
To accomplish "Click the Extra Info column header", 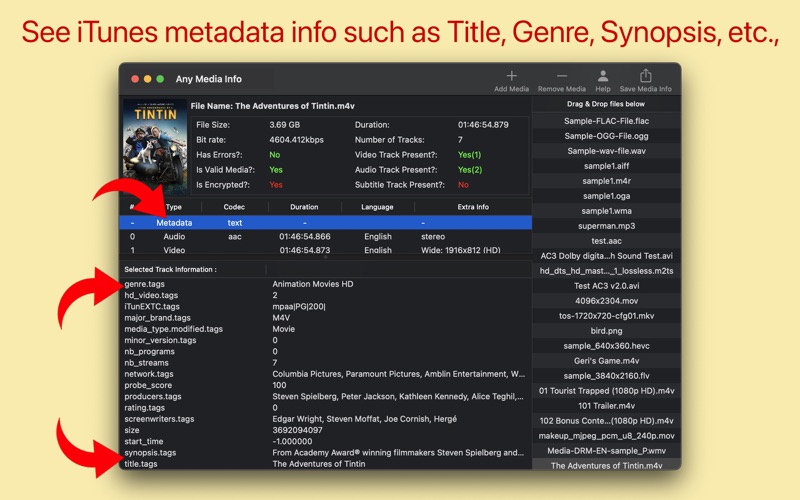I will [473, 207].
